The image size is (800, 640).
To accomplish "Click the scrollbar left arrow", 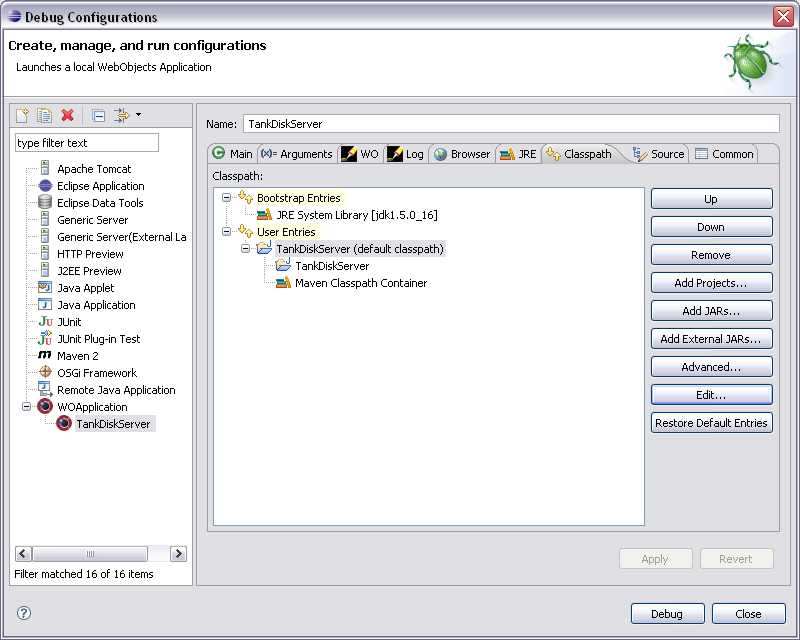I will pos(23,554).
